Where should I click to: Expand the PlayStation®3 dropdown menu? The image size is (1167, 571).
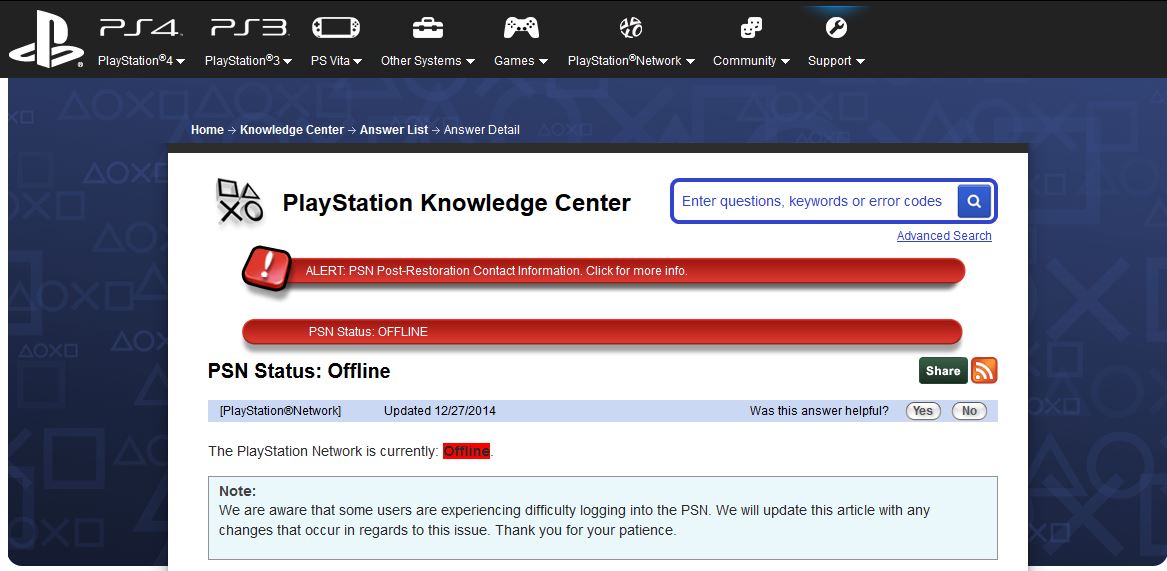click(x=249, y=61)
